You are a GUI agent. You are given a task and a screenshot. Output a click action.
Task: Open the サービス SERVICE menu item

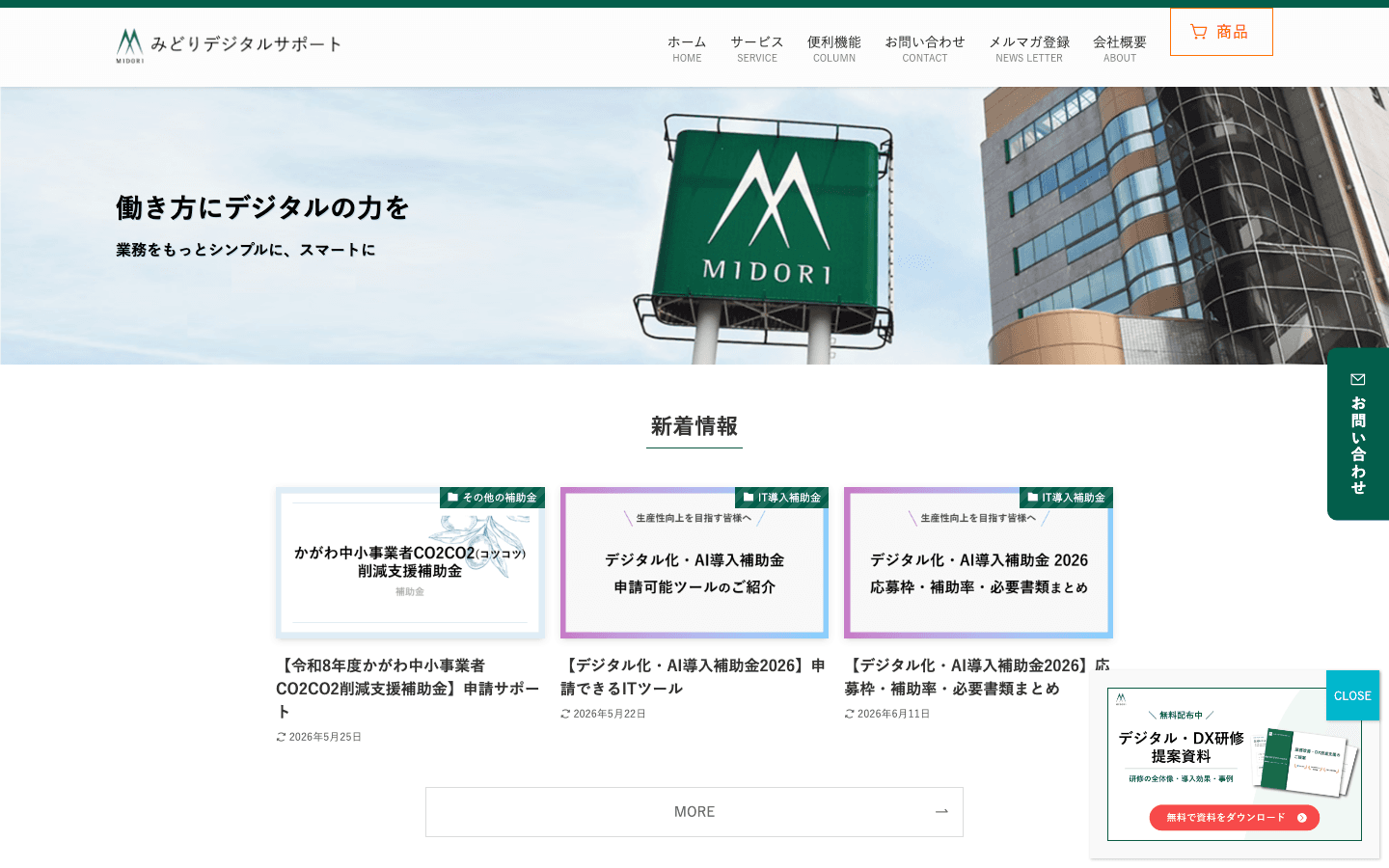coord(757,48)
